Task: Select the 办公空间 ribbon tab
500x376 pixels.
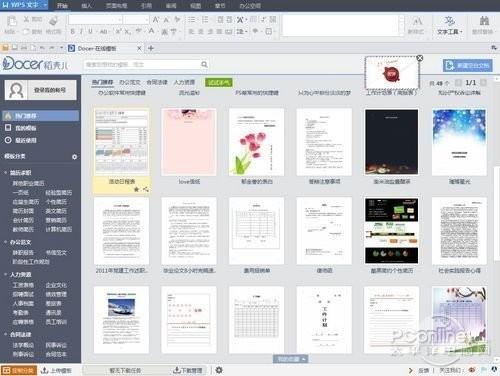Action: click(250, 6)
